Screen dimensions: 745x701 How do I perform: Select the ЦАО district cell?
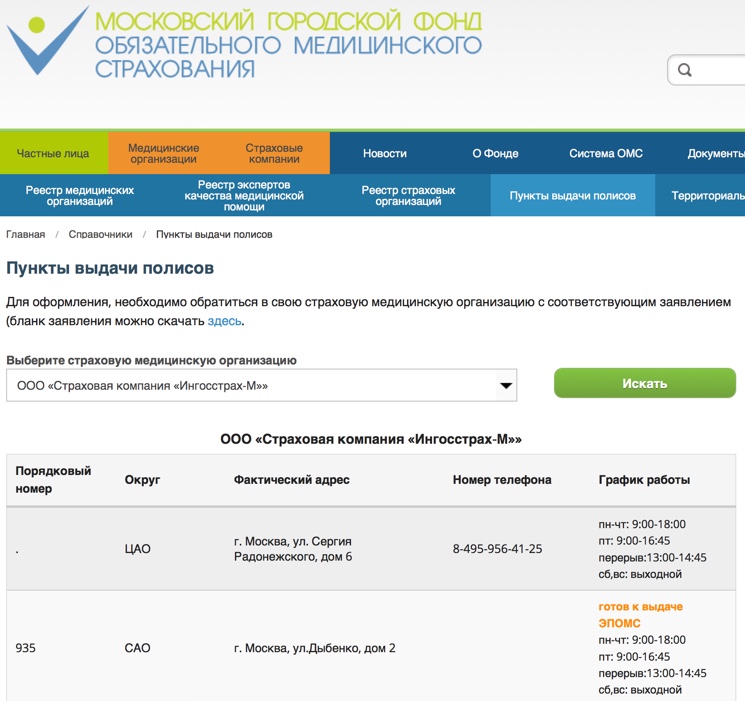(x=137, y=548)
